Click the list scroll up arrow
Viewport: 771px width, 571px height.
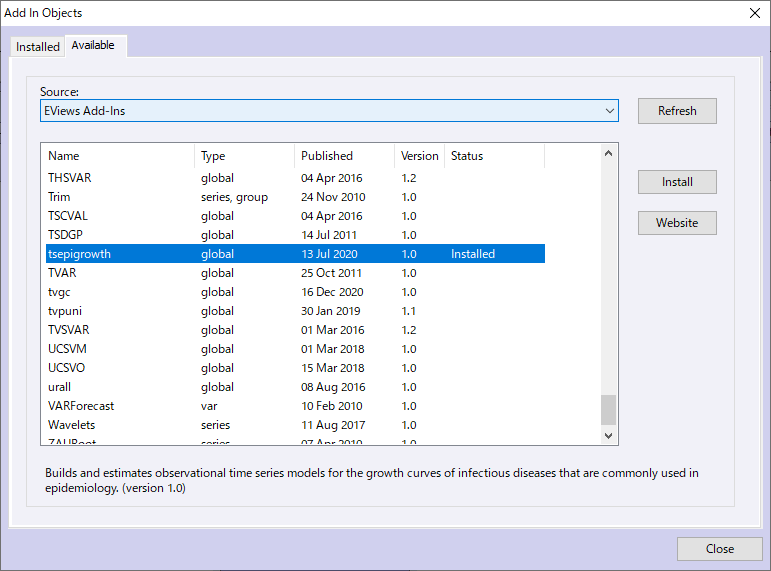pos(608,153)
